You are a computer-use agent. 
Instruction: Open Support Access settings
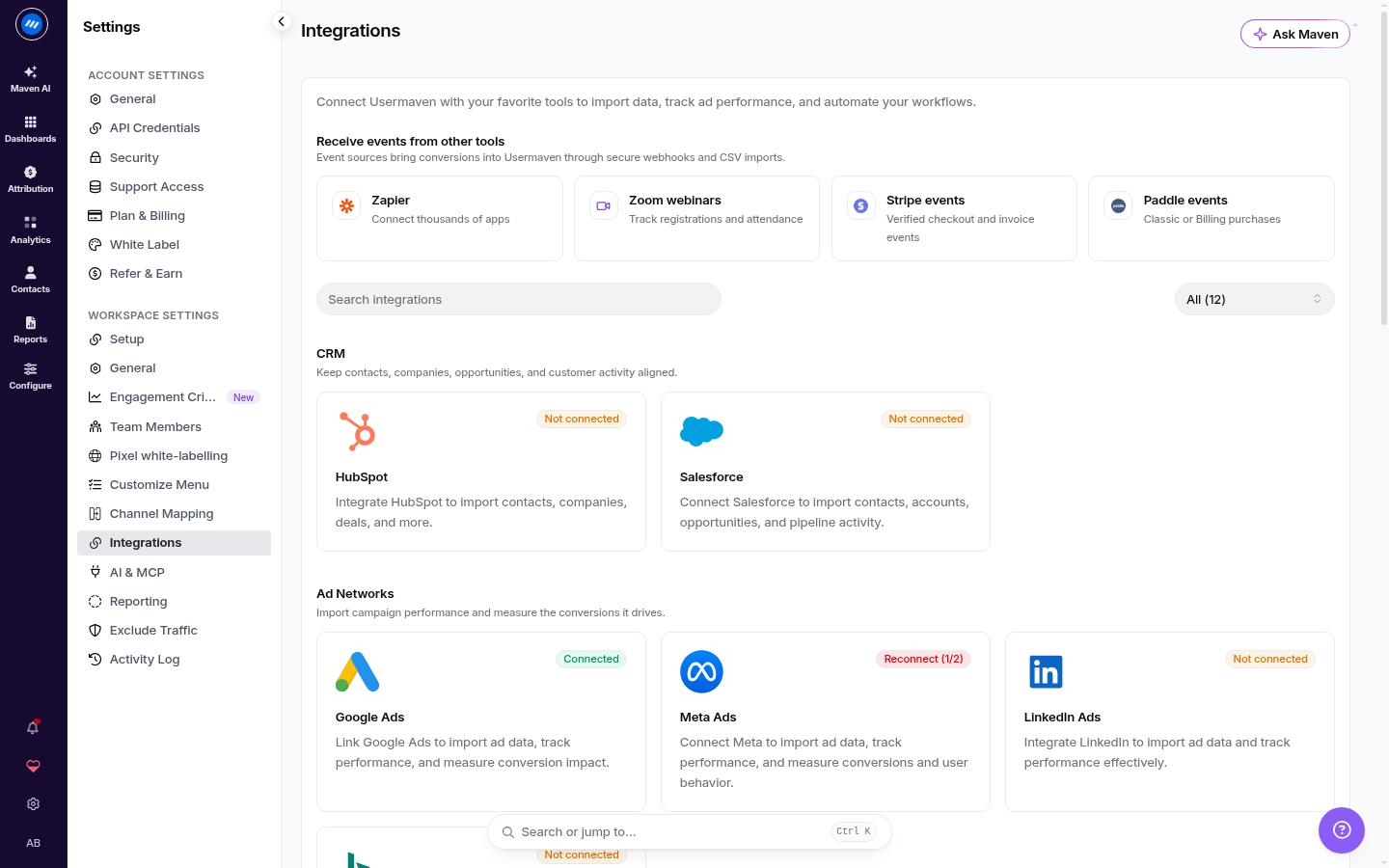click(174, 186)
